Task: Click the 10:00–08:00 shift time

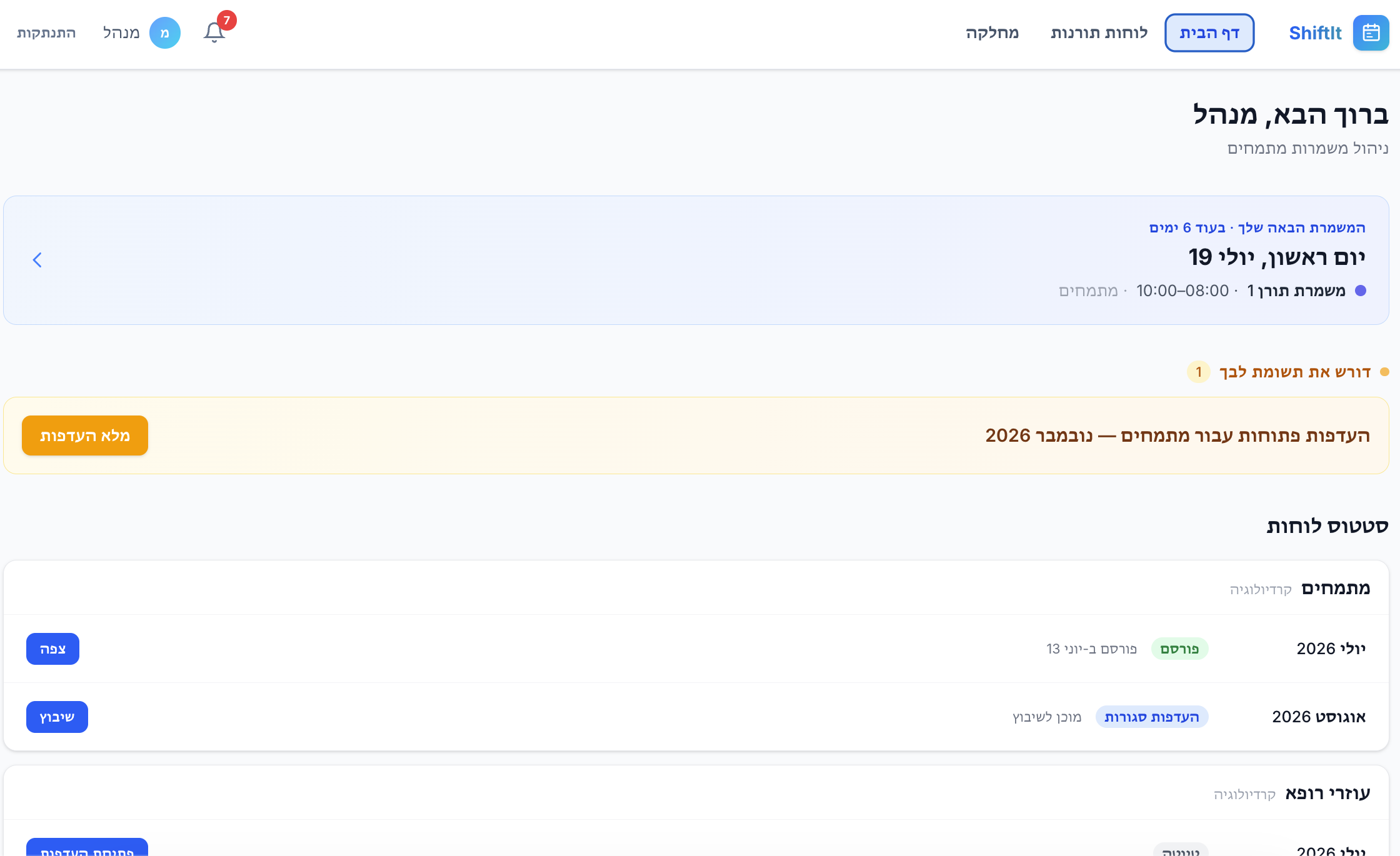Action: [1182, 291]
